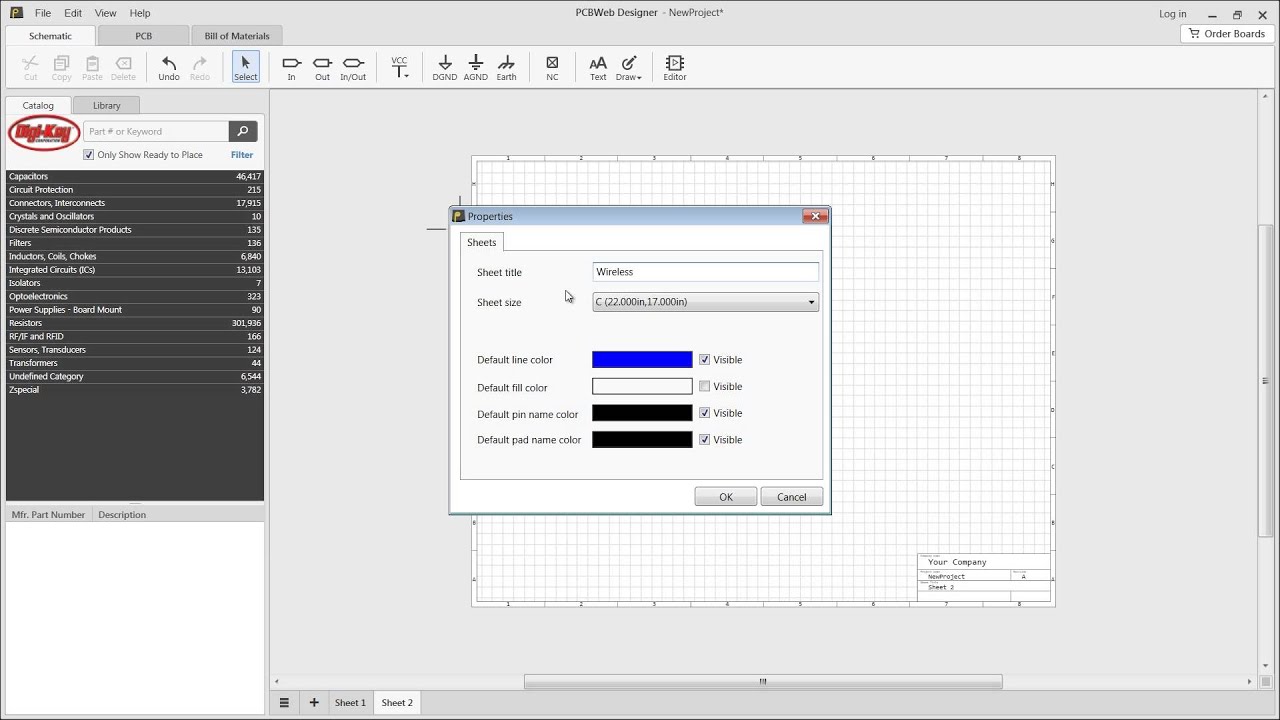
Task: Toggle Visible for Default line color
Action: pyautogui.click(x=705, y=360)
